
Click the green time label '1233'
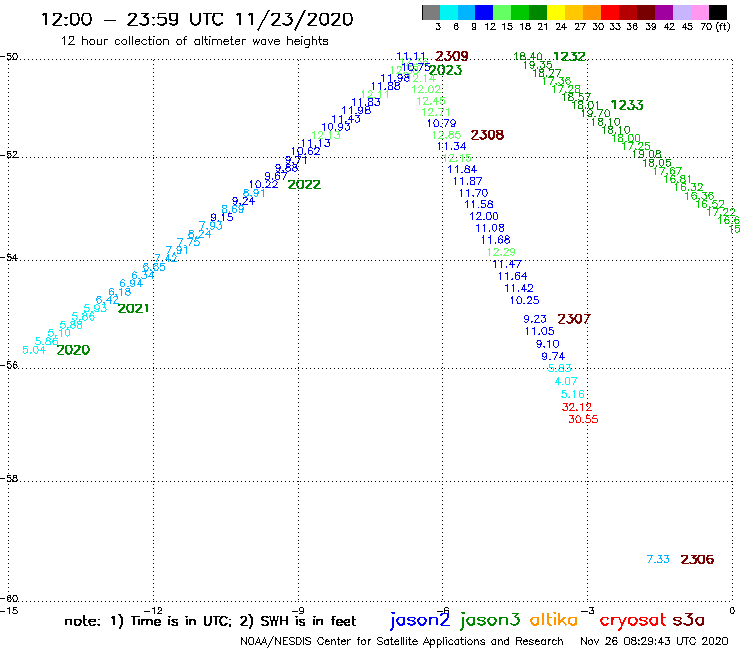(627, 105)
